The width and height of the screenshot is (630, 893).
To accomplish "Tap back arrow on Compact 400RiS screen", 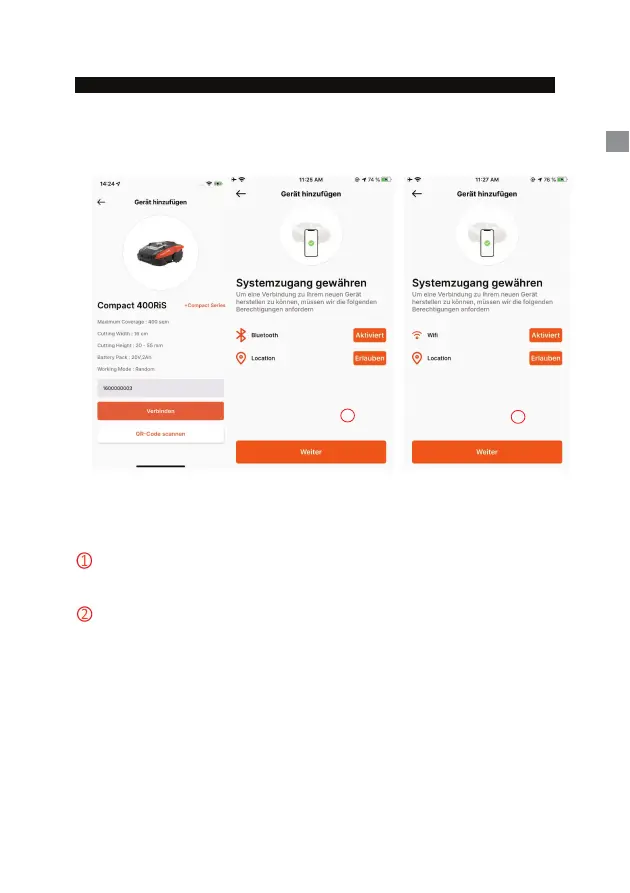I will pos(101,202).
